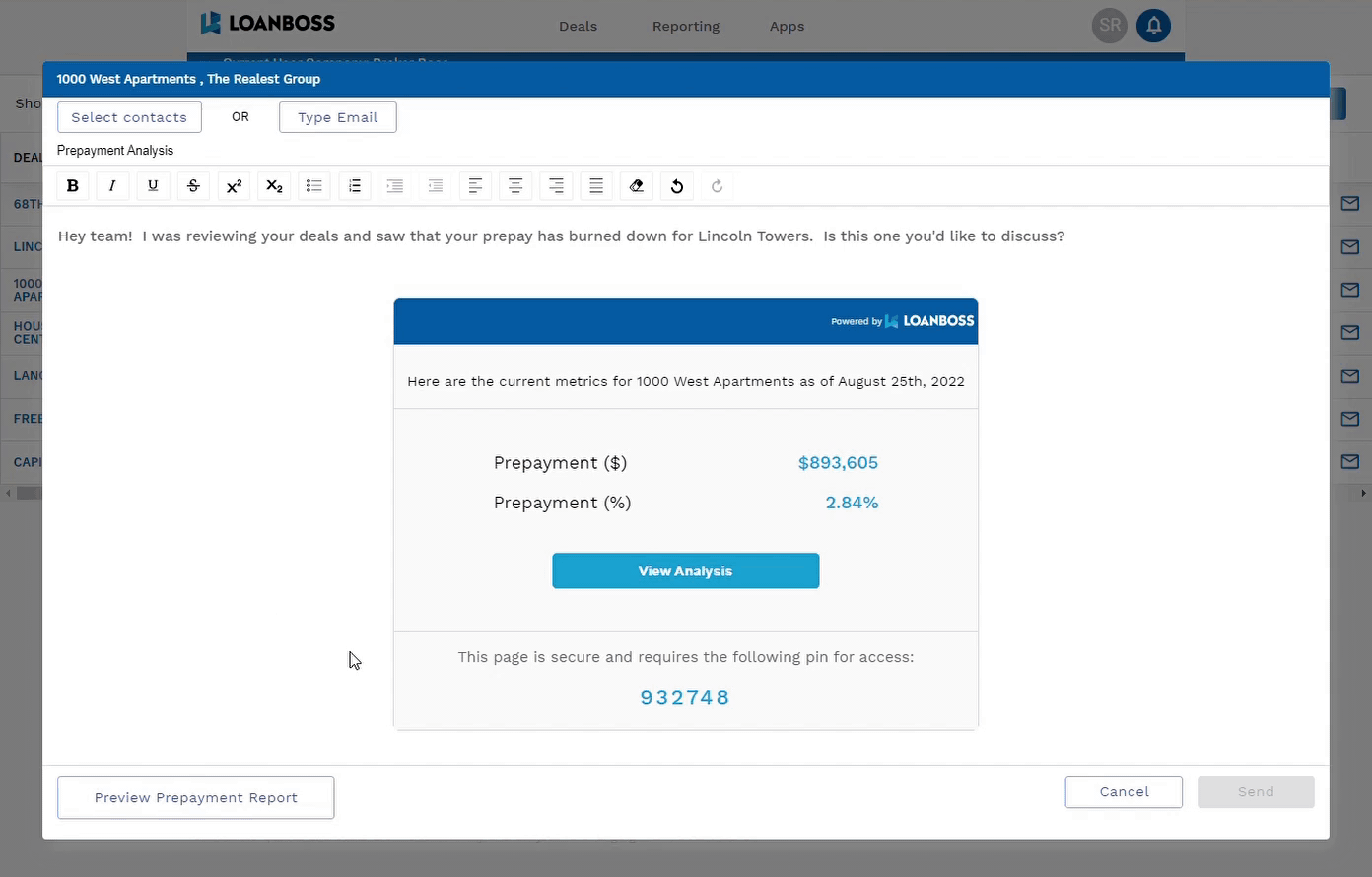Click into the email message text

pyautogui.click(x=562, y=236)
